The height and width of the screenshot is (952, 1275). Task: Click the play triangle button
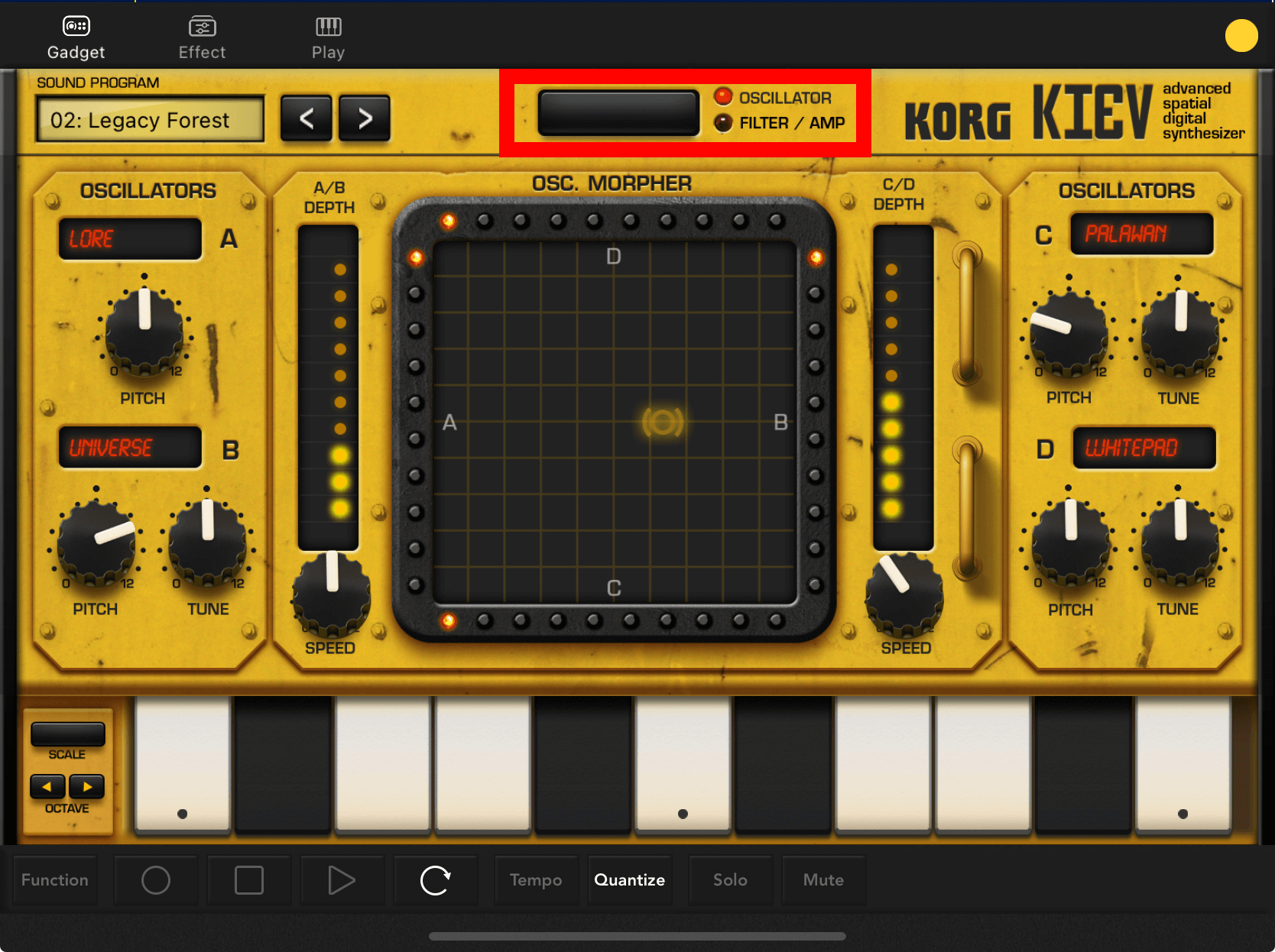point(342,880)
